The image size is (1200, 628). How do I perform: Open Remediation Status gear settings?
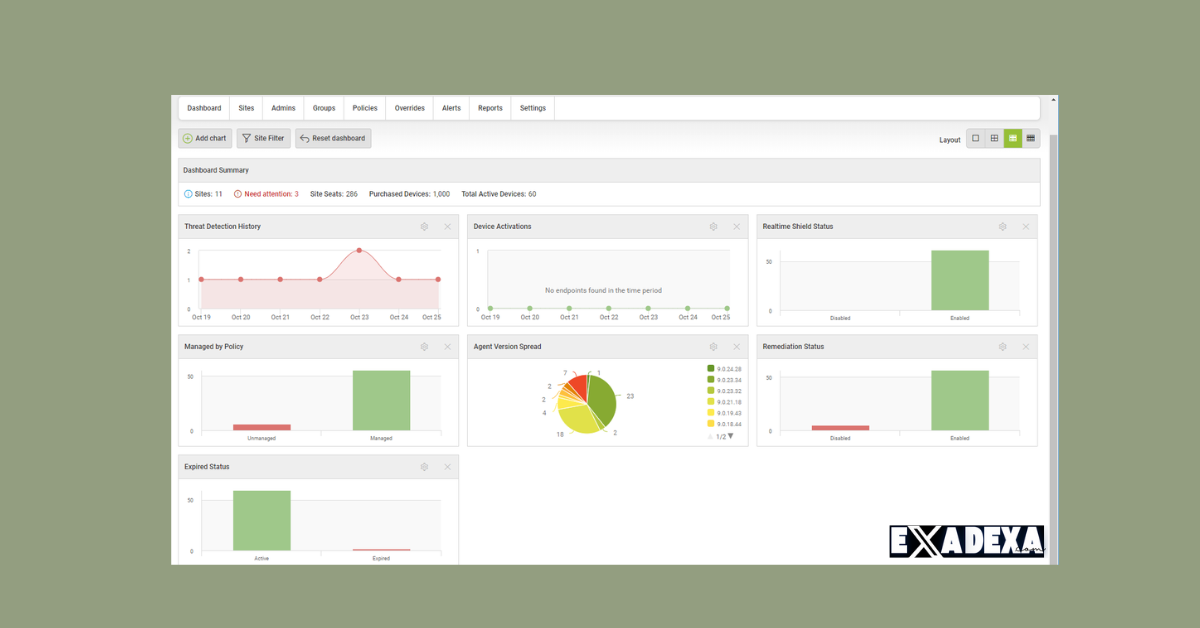(x=1002, y=347)
